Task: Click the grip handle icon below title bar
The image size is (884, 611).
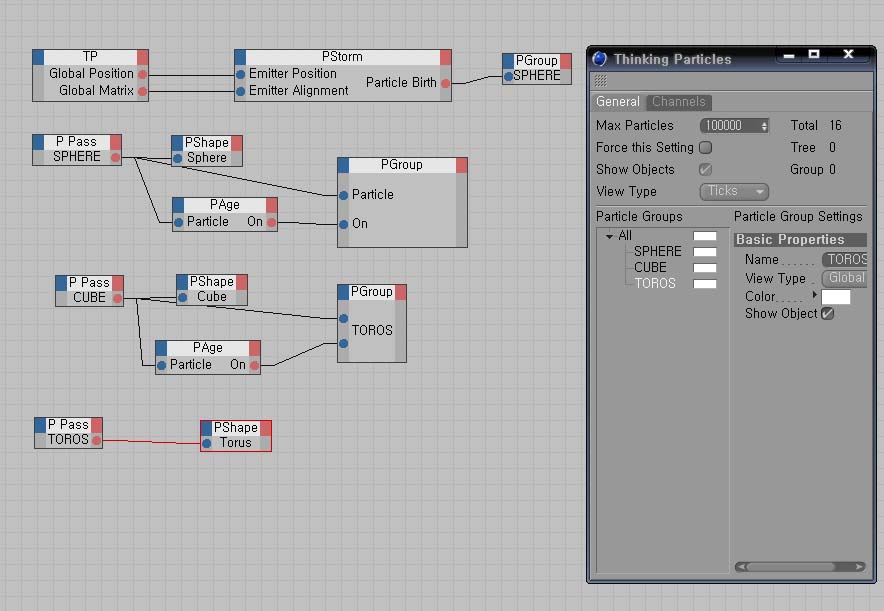Action: (x=600, y=81)
